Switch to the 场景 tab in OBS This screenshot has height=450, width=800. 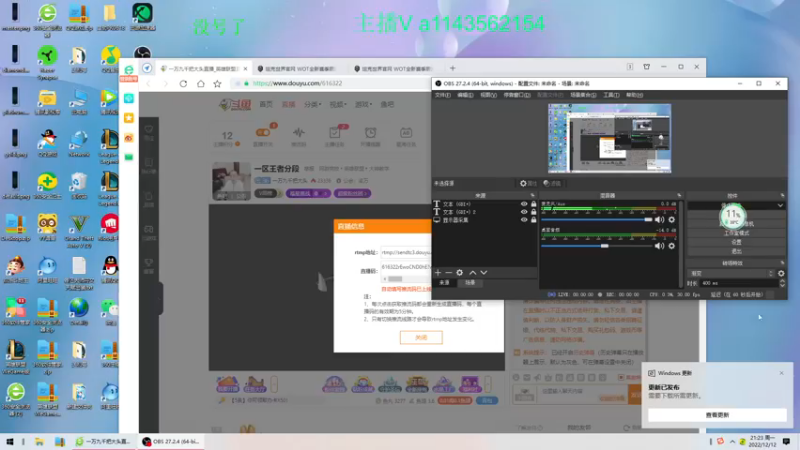point(470,283)
